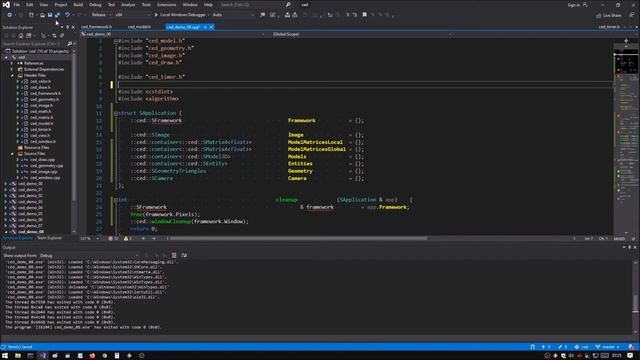Click the master branch in status bar
The image size is (640, 360).
click(607, 347)
